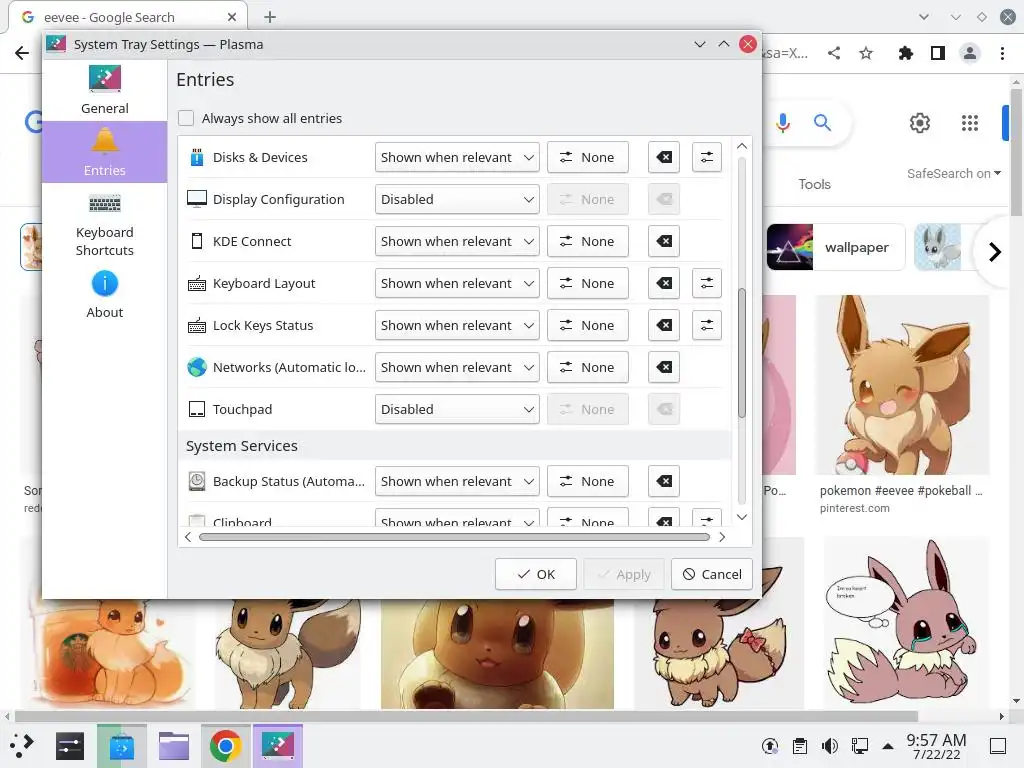This screenshot has height=768, width=1024.
Task: Cancel the System Tray Settings dialog
Action: pos(712,574)
